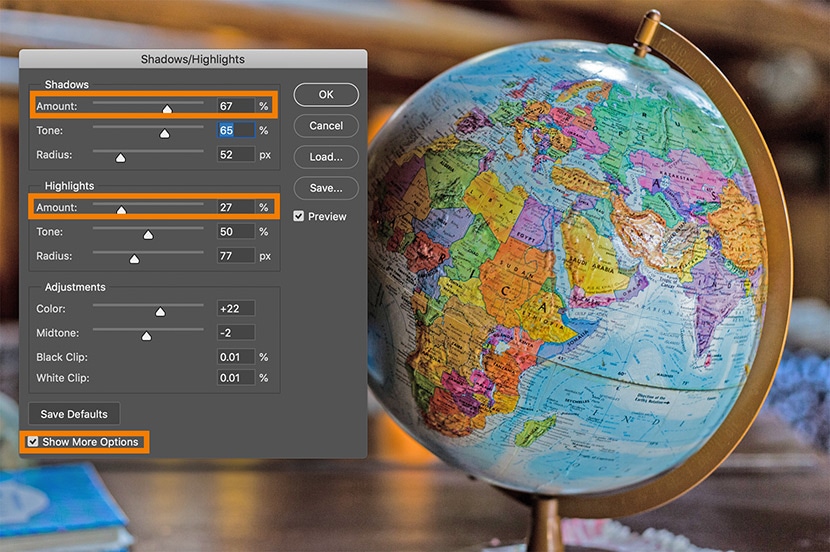Click the Save... button
830x552 pixels.
(326, 187)
